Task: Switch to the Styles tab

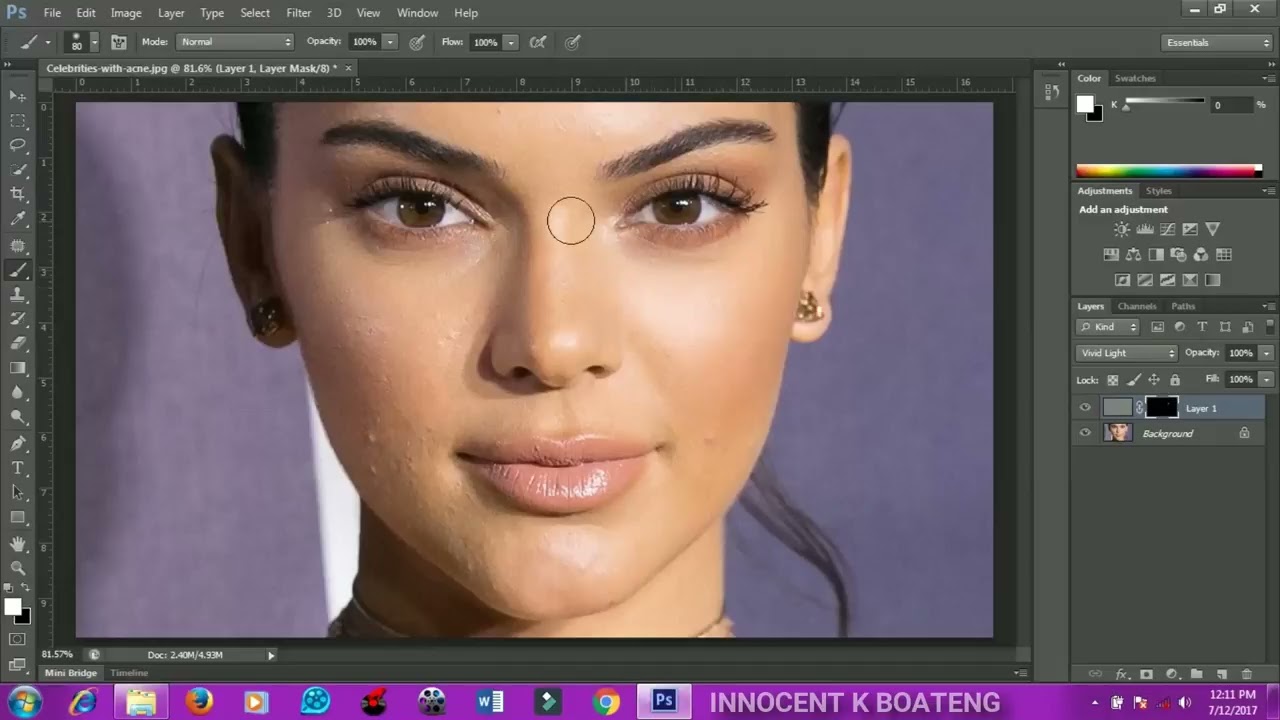Action: pyautogui.click(x=1158, y=191)
